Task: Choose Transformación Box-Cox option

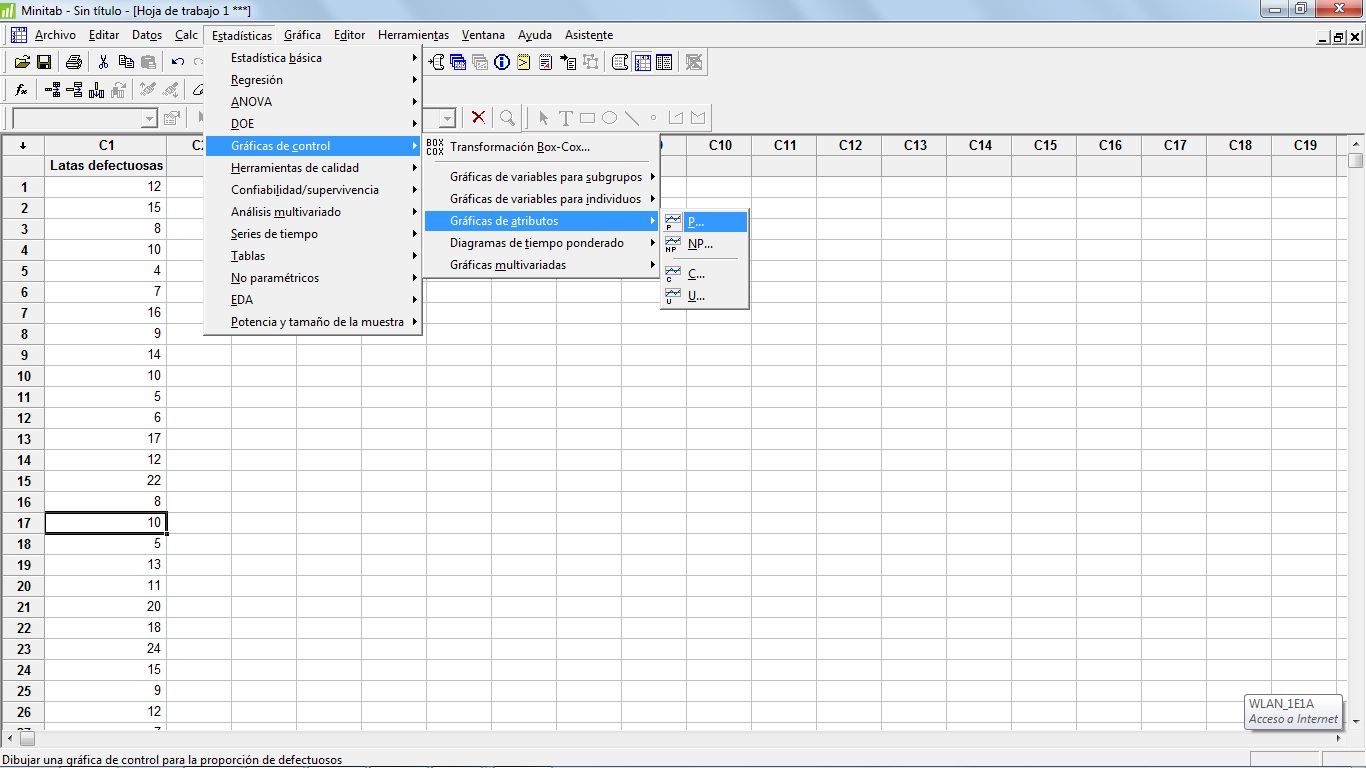Action: tap(542, 147)
